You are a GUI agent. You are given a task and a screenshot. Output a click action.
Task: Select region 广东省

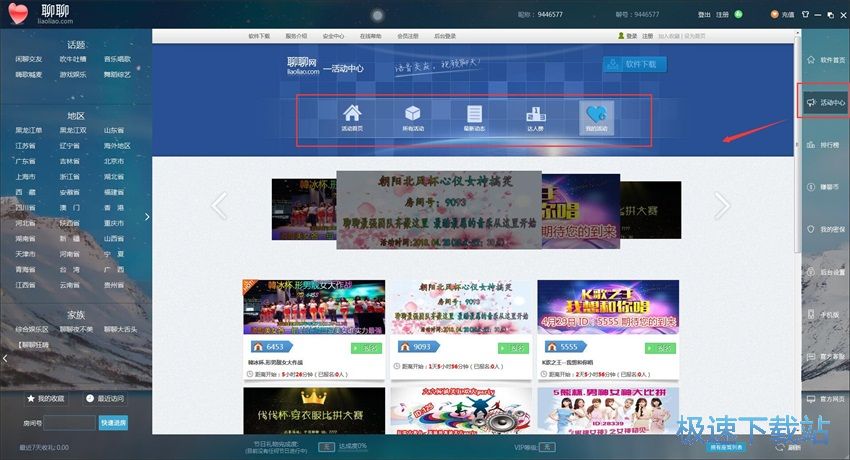click(25, 161)
